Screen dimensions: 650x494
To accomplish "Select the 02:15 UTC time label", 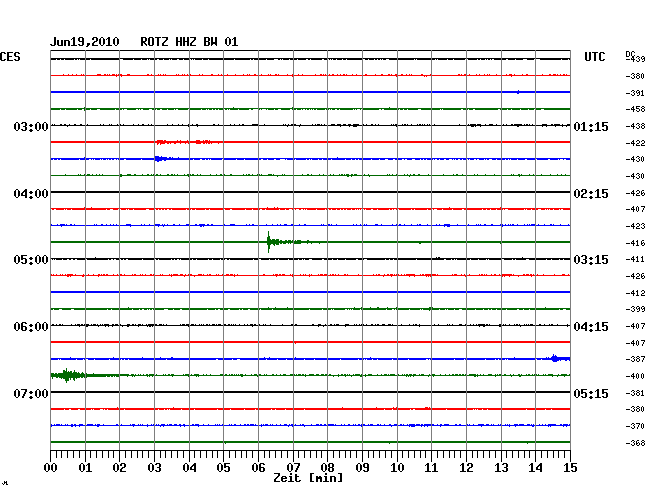I will click(591, 194).
